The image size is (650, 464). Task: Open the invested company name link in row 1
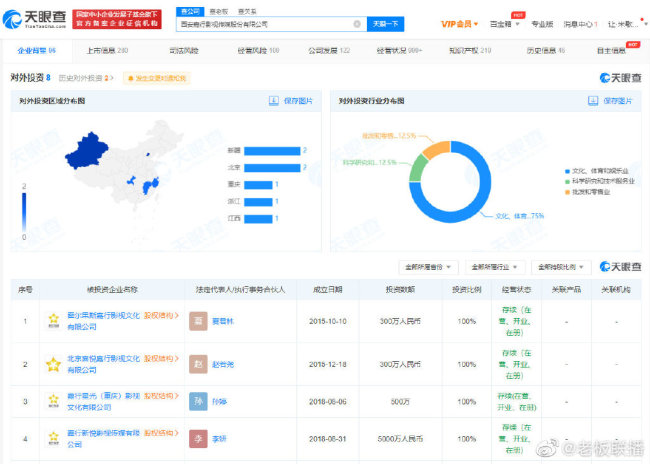pyautogui.click(x=103, y=321)
